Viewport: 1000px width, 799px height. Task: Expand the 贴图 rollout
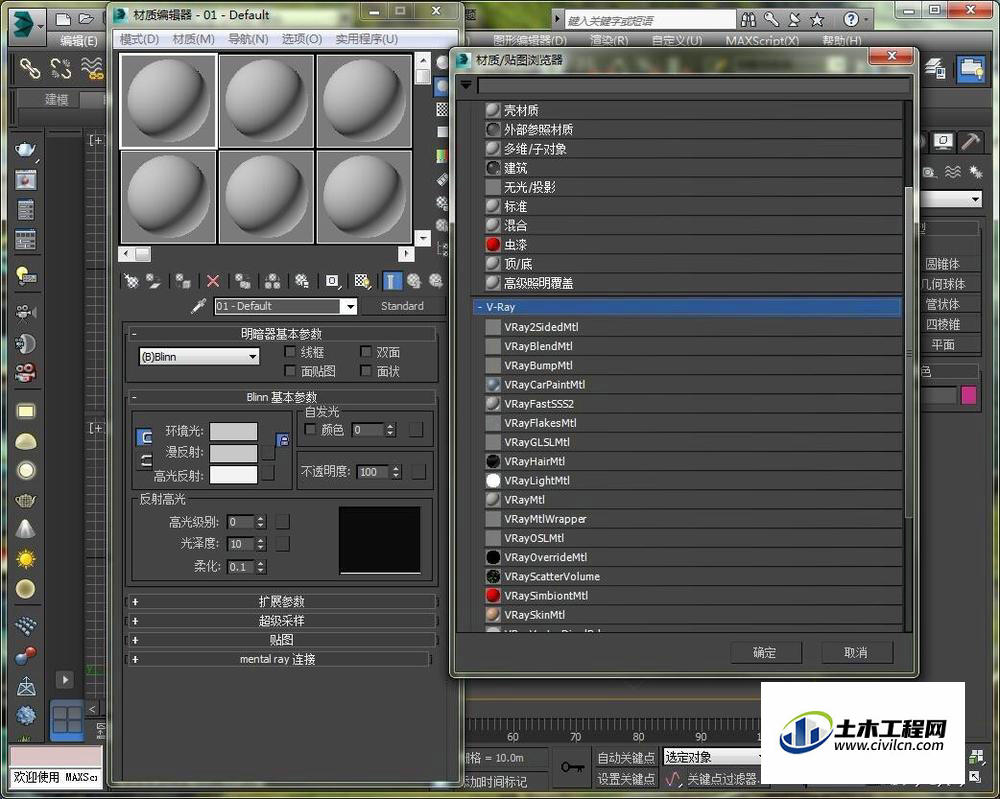(281, 640)
